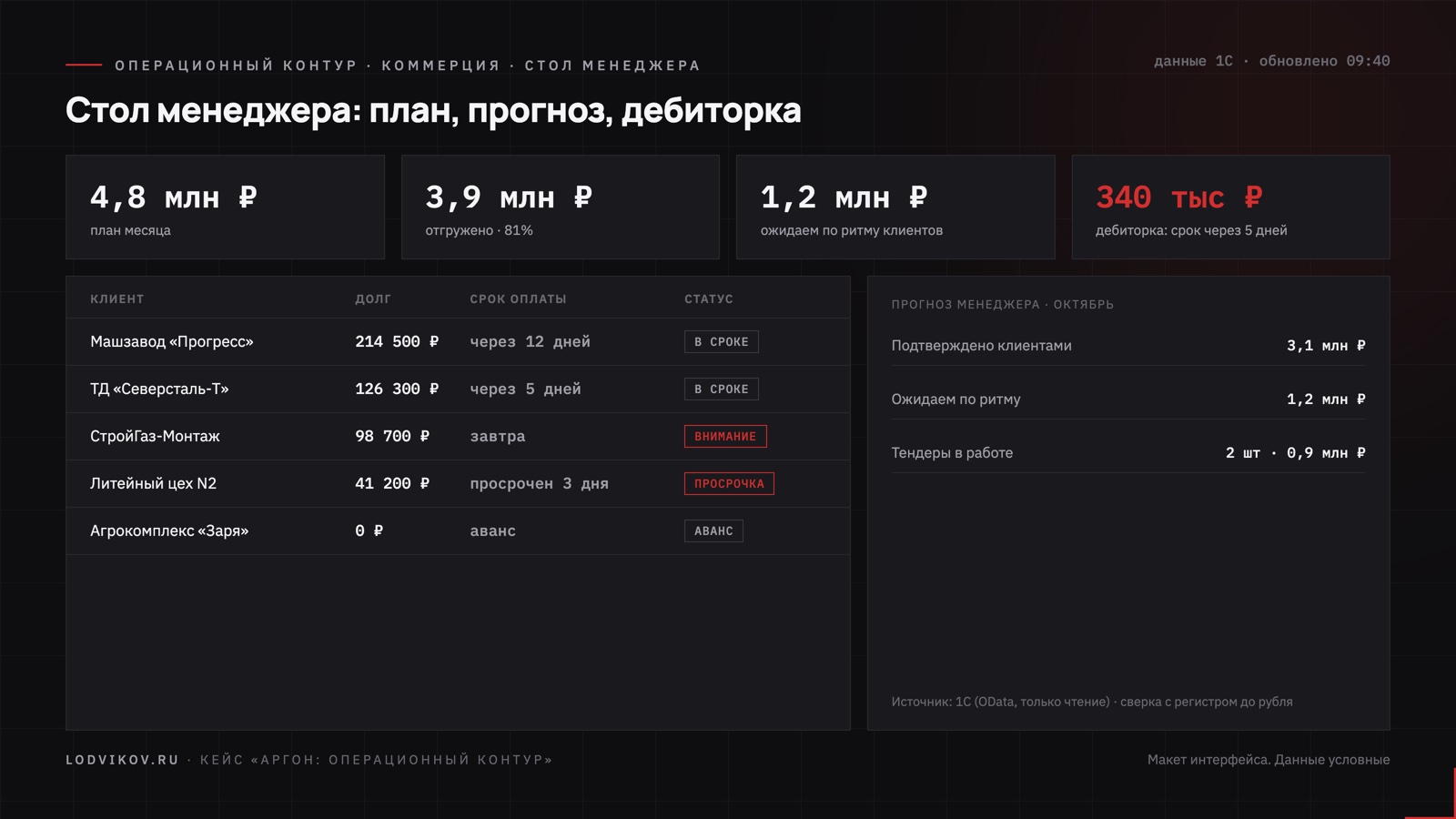Image resolution: width=1456 pixels, height=819 pixels.
Task: Sort table by the «ДОЛГ» column header
Action: pyautogui.click(x=373, y=298)
